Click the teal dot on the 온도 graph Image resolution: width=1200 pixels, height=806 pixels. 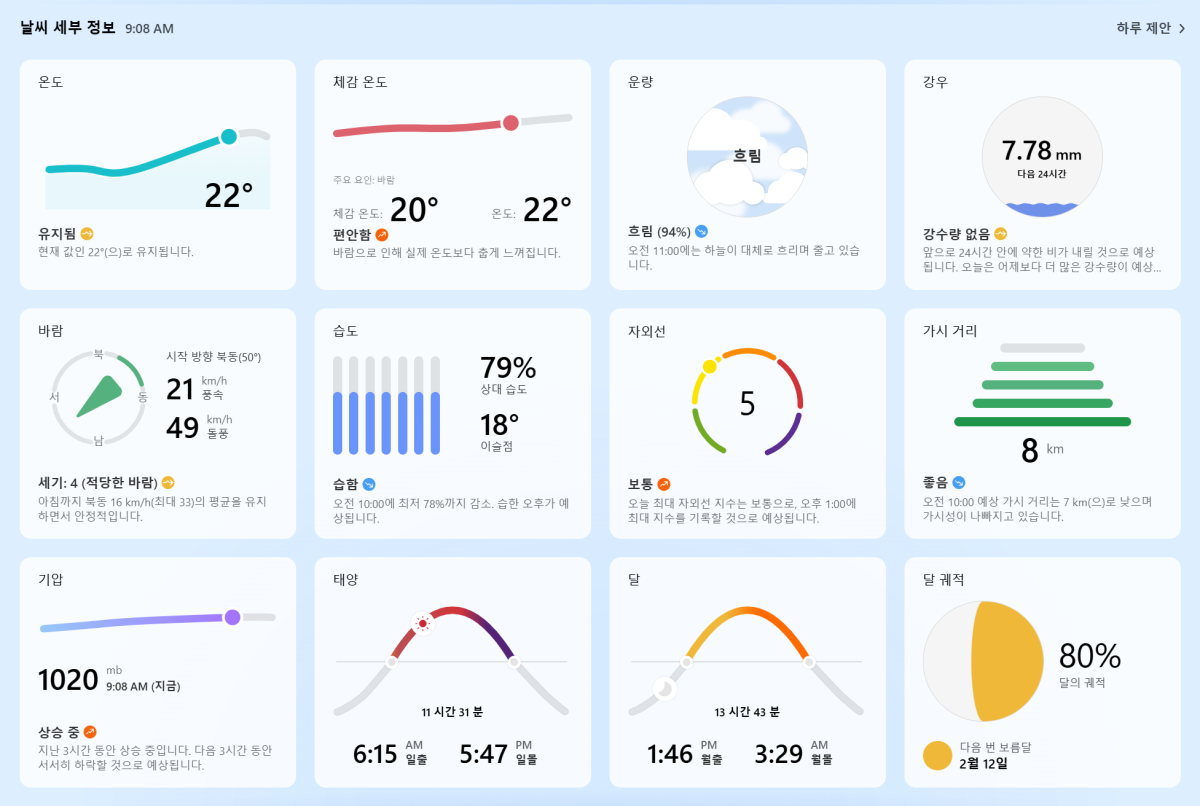[229, 136]
